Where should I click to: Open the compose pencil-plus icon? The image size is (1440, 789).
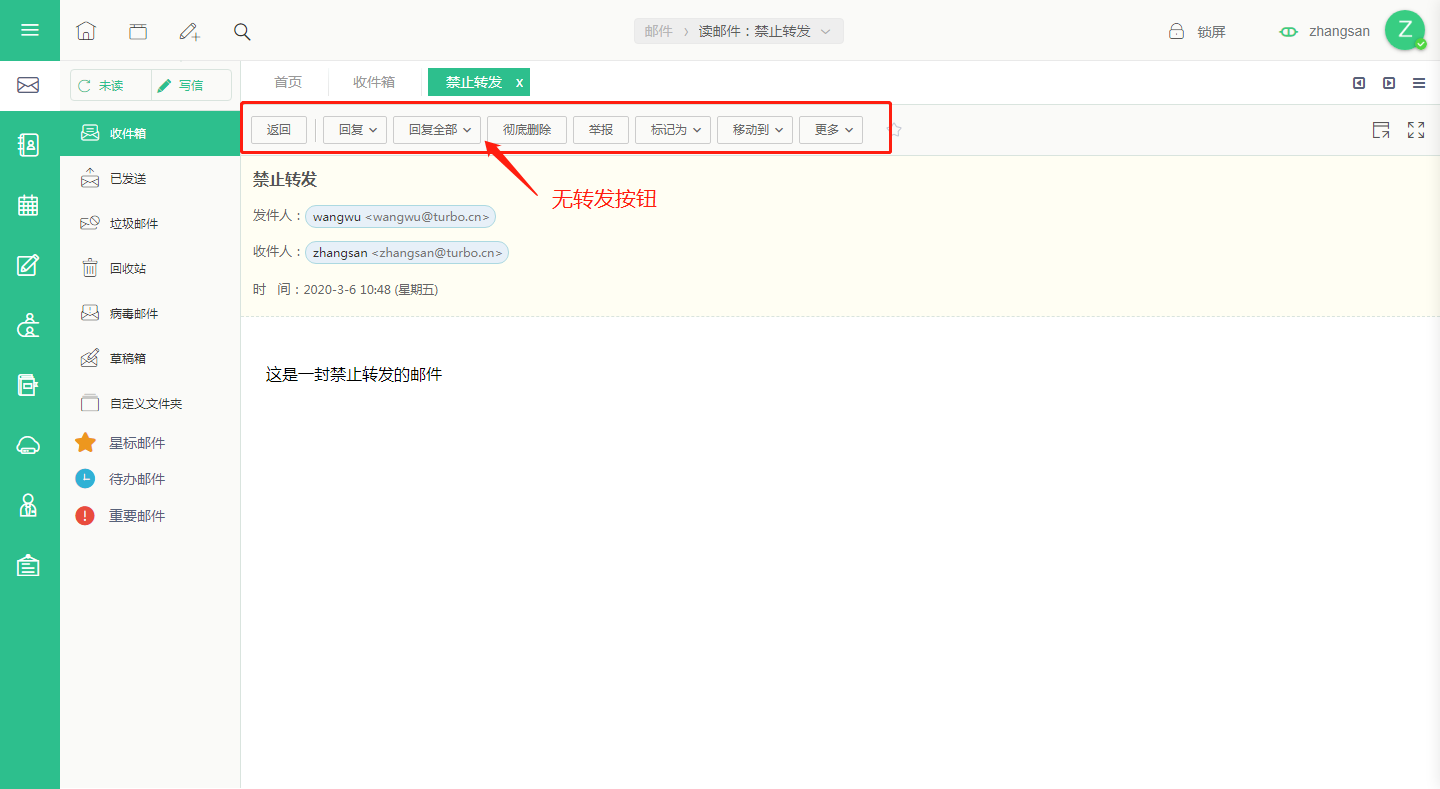pos(190,31)
